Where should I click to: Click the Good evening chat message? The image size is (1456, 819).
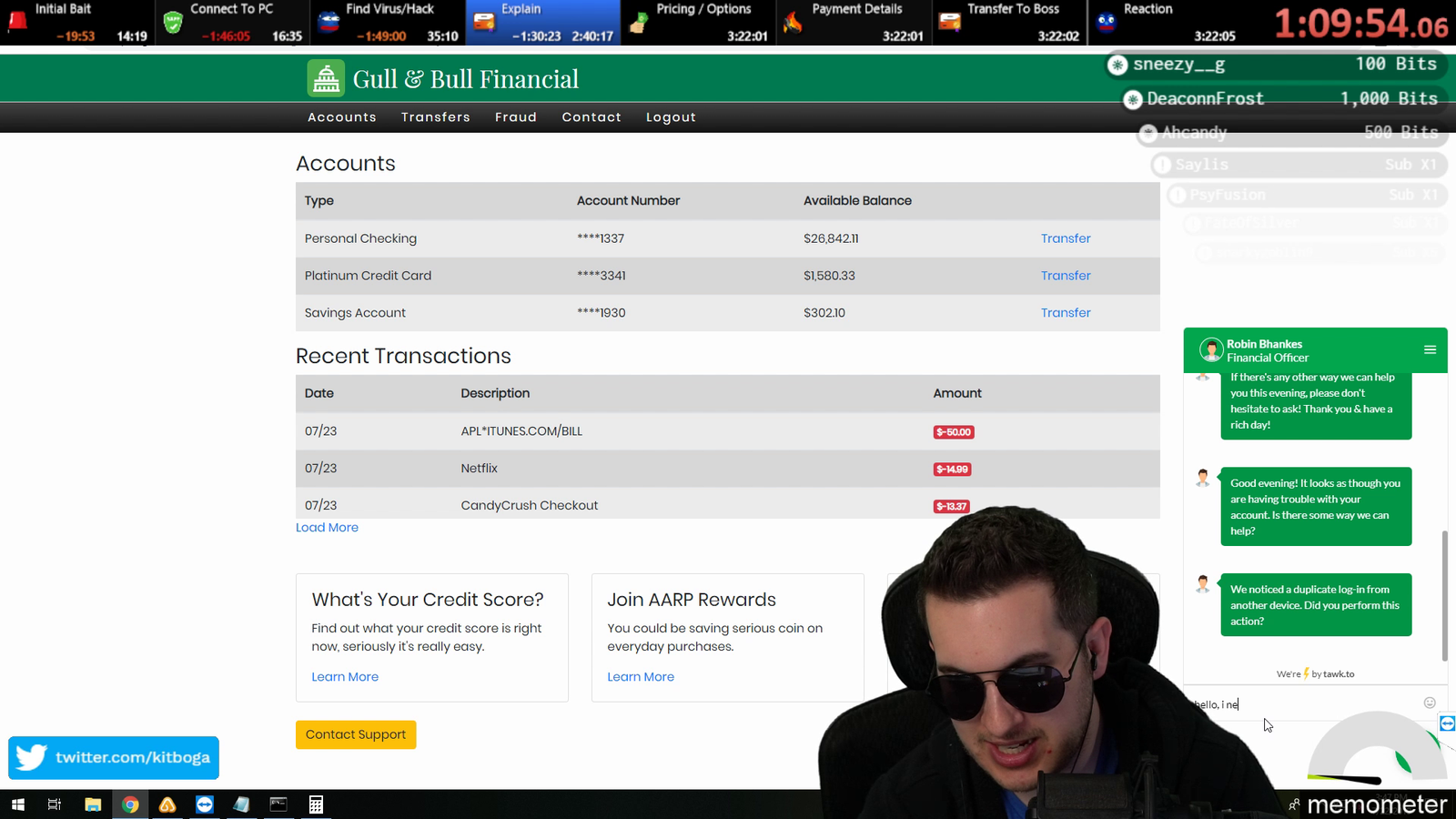[x=1316, y=507]
